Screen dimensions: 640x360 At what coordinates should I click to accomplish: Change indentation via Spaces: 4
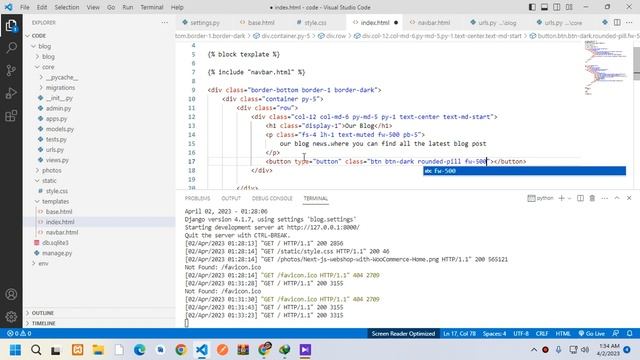pos(494,333)
